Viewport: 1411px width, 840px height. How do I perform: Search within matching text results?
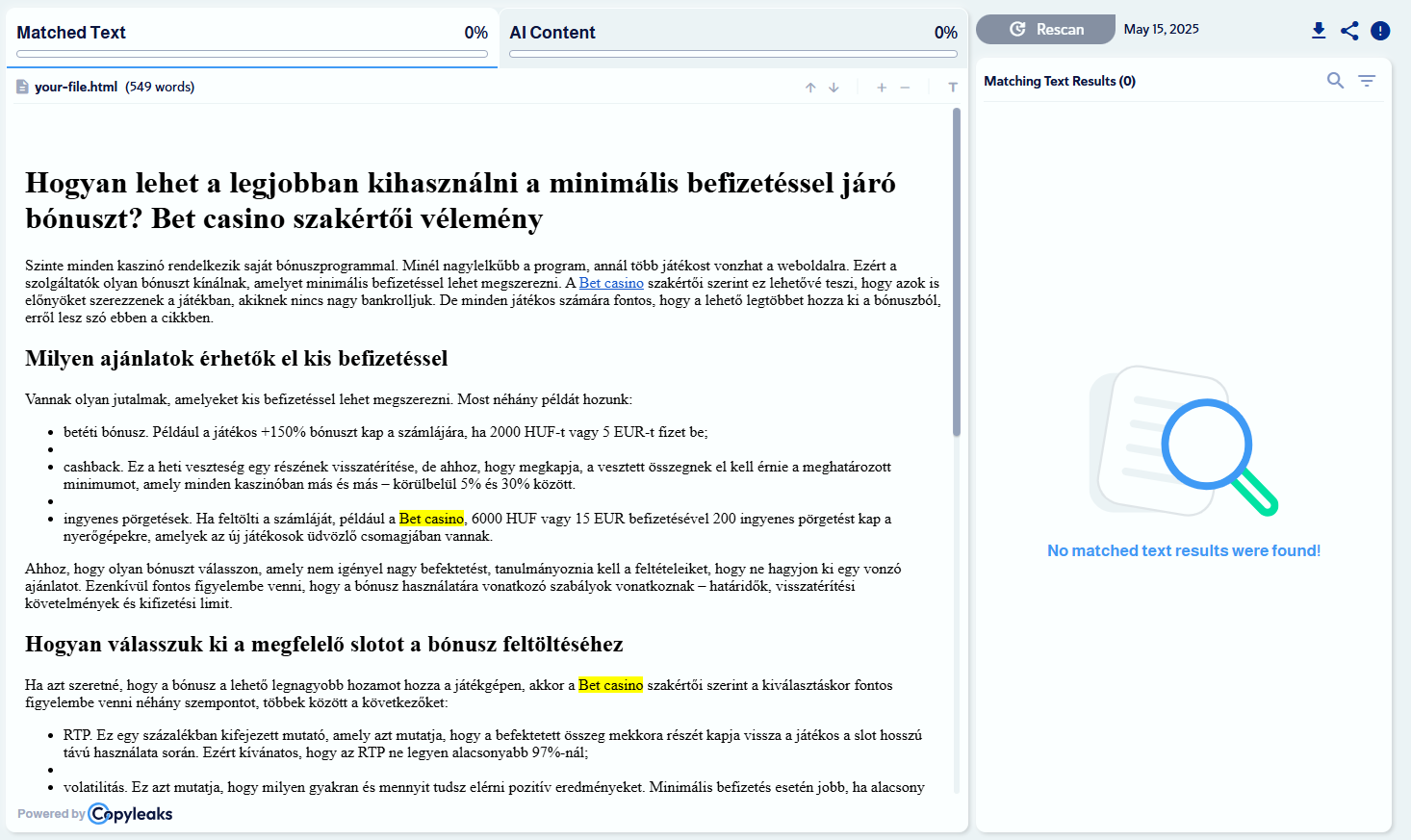(1335, 81)
